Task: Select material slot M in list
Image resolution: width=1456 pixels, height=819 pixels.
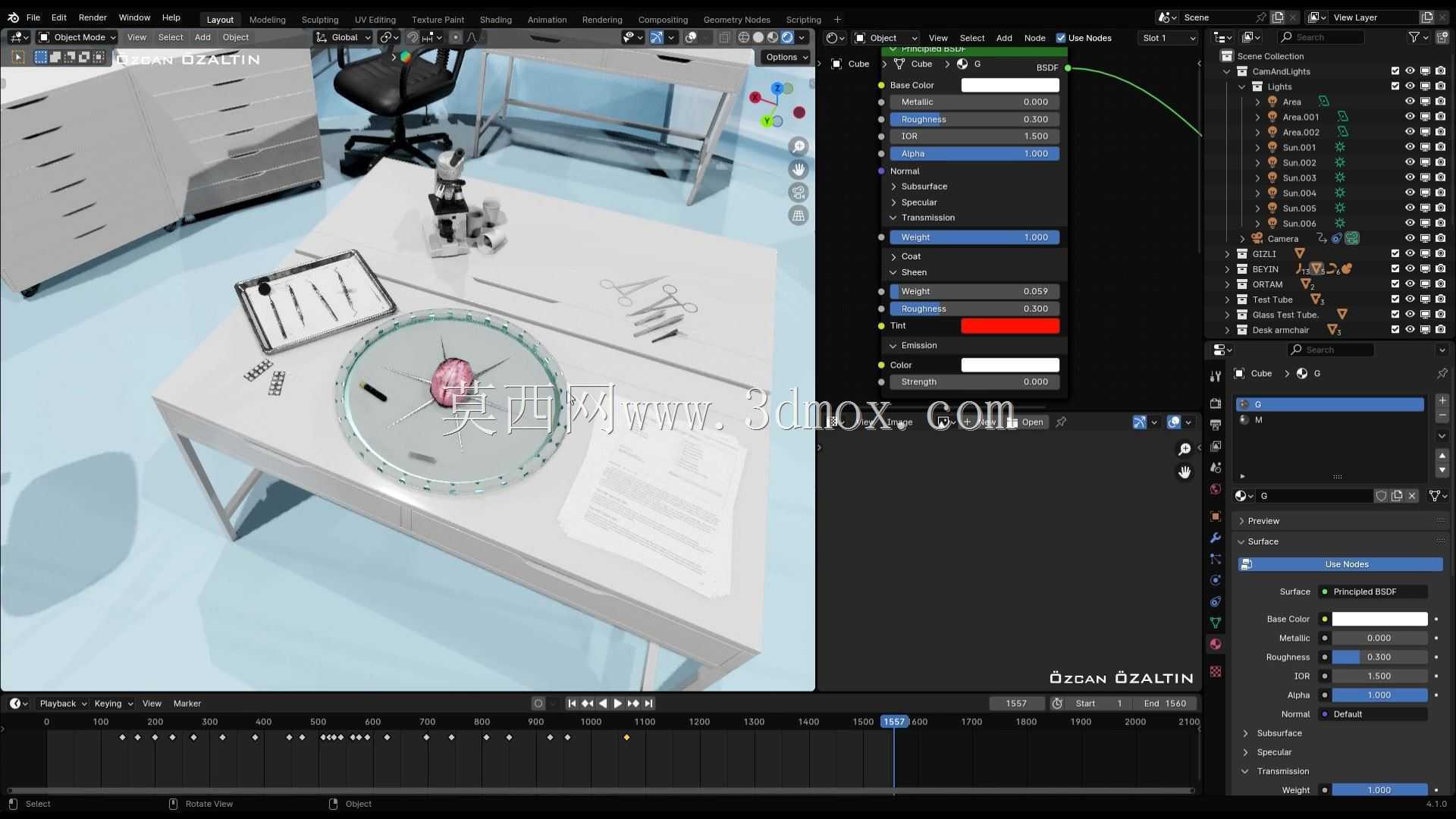Action: pyautogui.click(x=1329, y=420)
